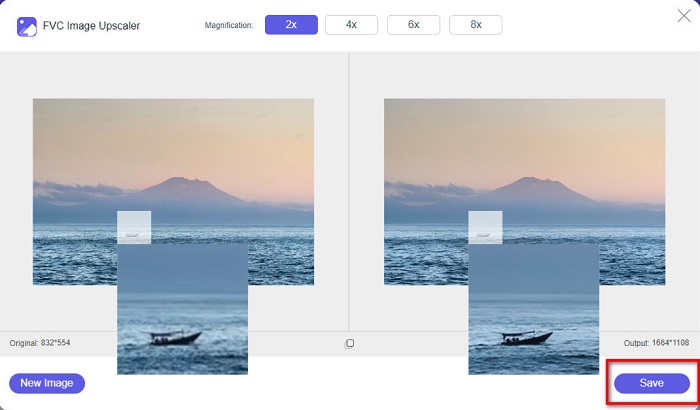Image resolution: width=700 pixels, height=410 pixels.
Task: Switch magnification to 4x
Action: point(351,25)
